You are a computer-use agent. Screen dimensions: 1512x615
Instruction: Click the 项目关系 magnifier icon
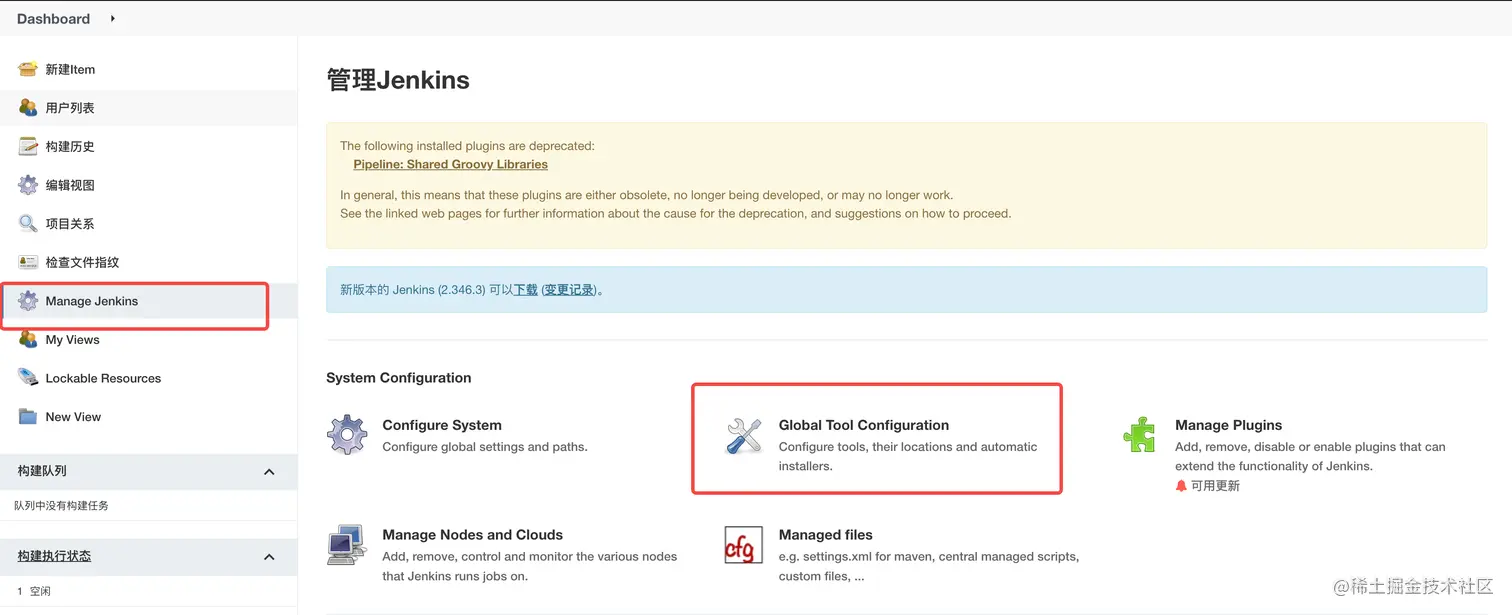pos(28,223)
